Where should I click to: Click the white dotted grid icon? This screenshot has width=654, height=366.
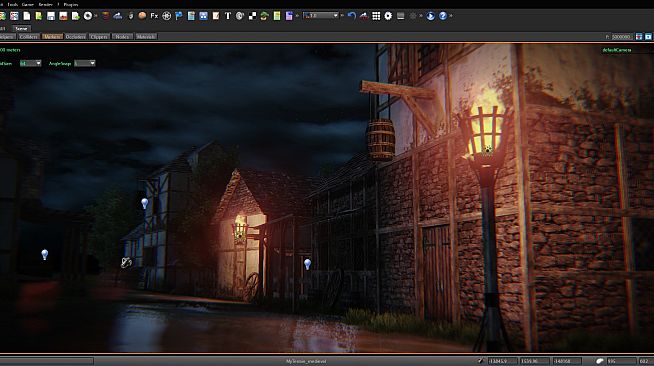(376, 16)
